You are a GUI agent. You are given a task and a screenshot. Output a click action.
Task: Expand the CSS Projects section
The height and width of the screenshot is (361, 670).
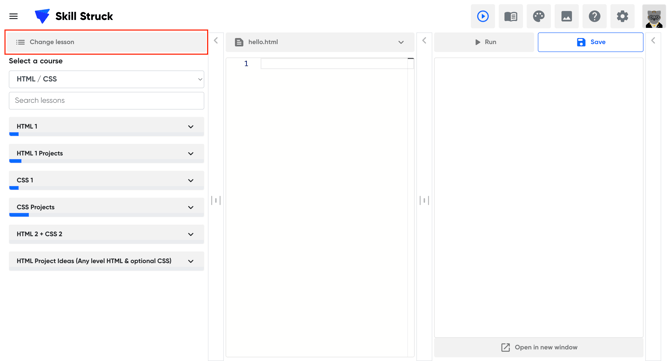coord(106,207)
